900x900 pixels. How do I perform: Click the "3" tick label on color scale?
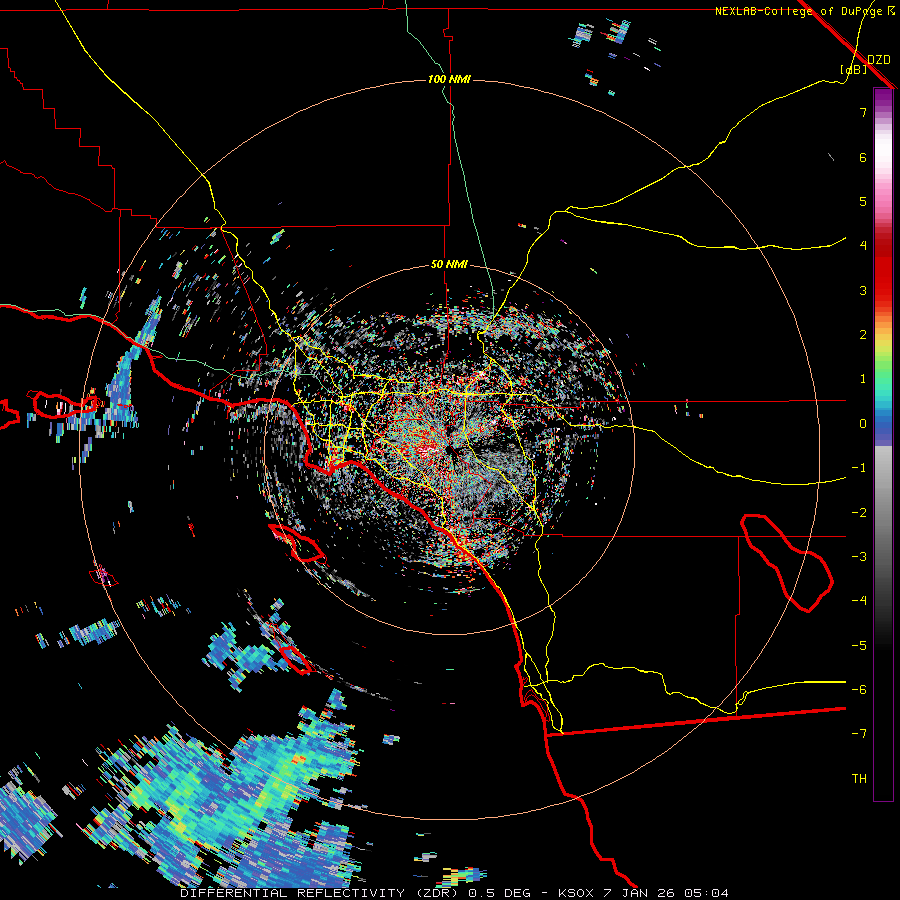[x=863, y=290]
